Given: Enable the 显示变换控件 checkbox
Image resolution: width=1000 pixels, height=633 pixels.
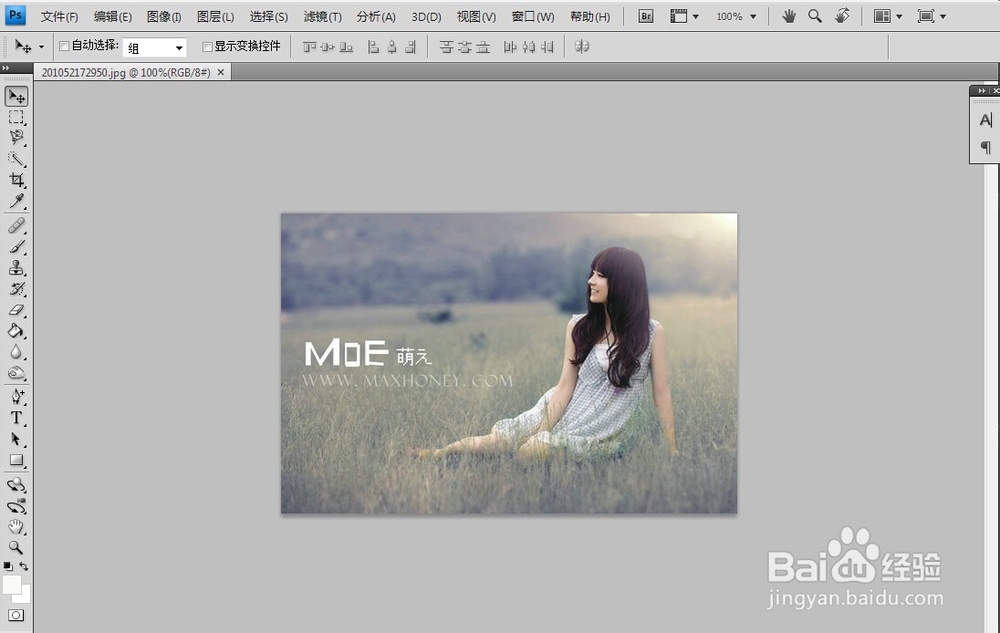Looking at the screenshot, I should point(207,47).
